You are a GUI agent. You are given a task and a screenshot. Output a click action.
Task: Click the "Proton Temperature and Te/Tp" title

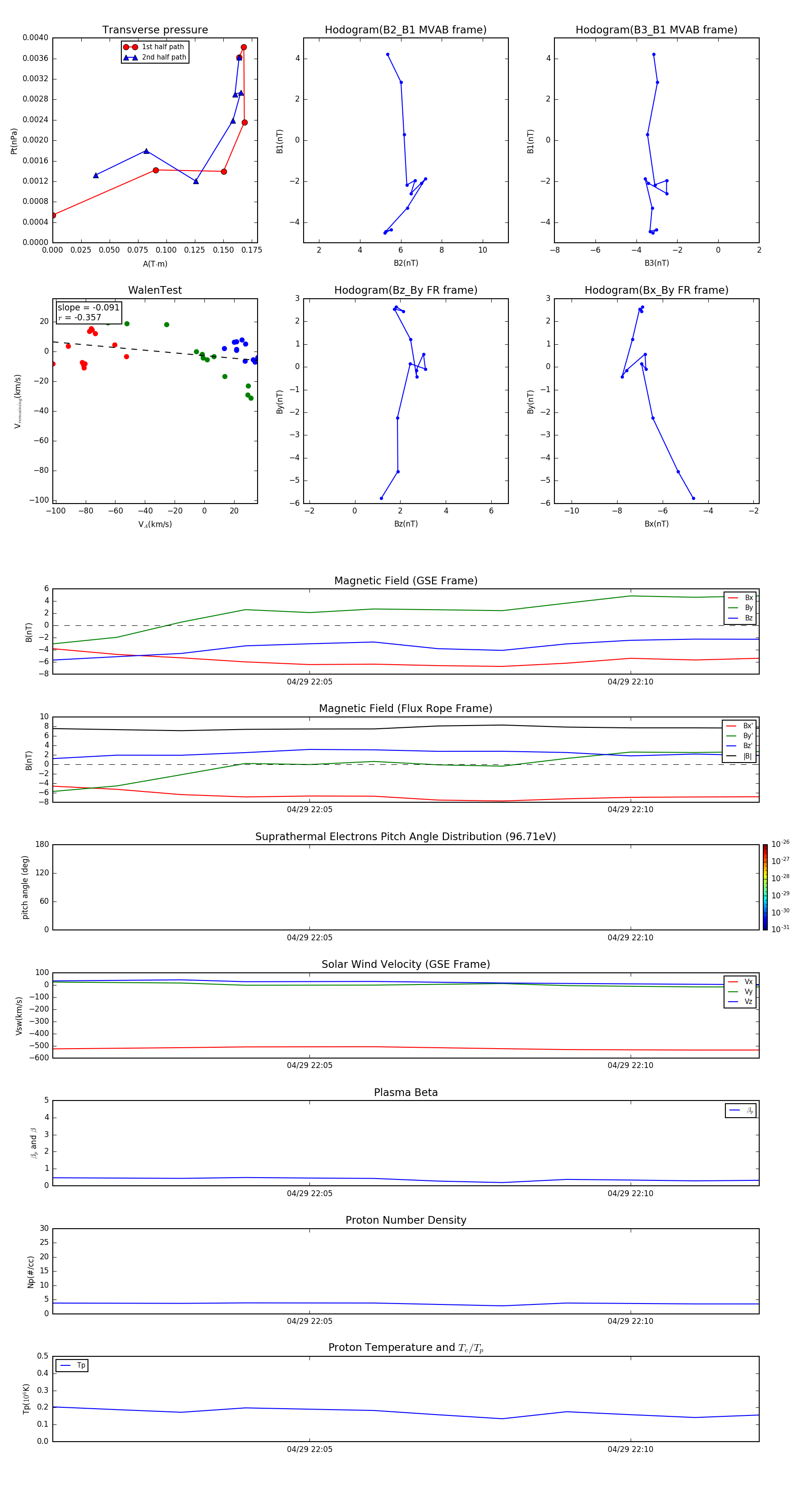(406, 1348)
